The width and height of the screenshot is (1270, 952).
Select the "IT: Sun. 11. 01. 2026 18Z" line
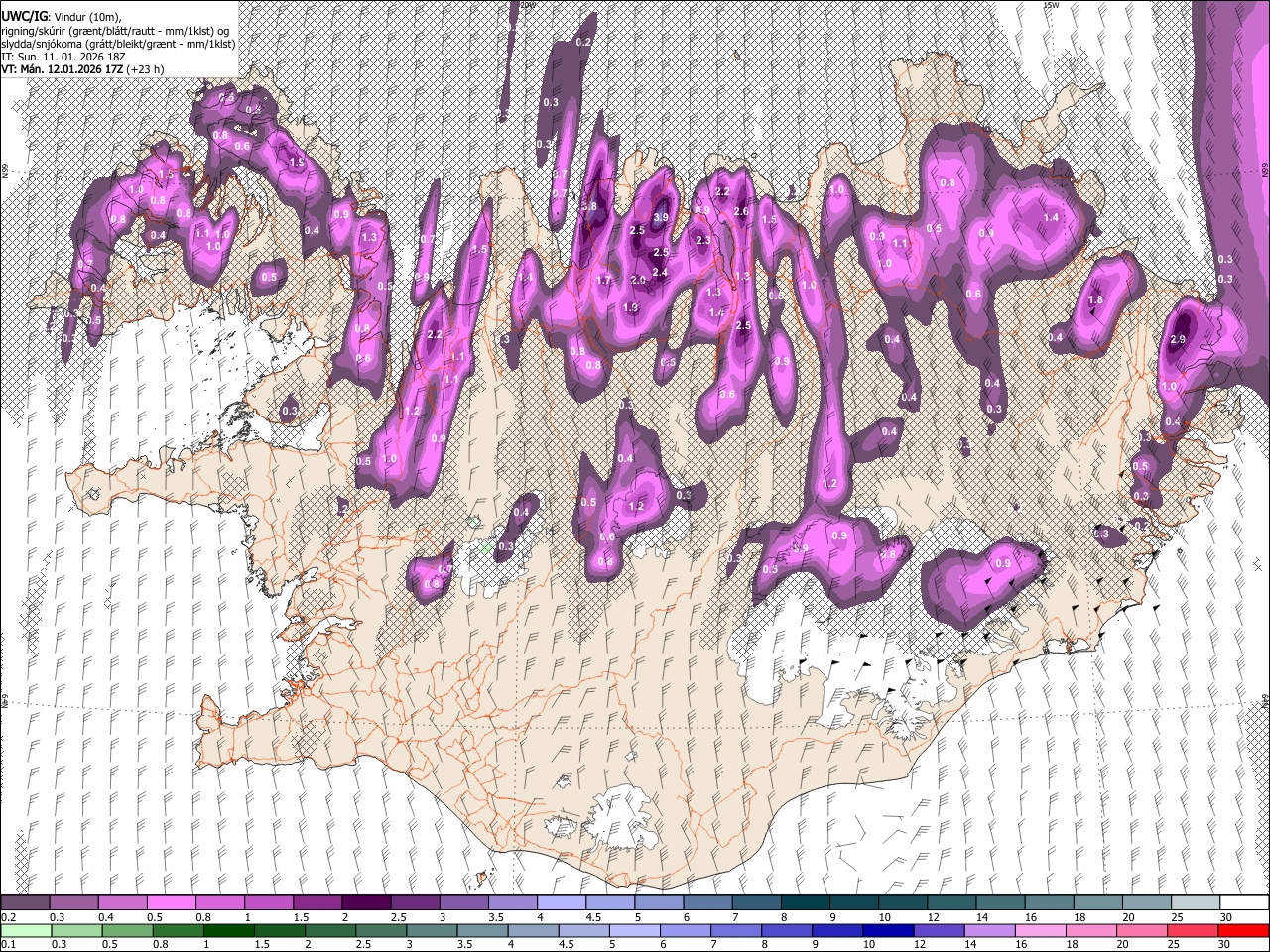pos(63,57)
